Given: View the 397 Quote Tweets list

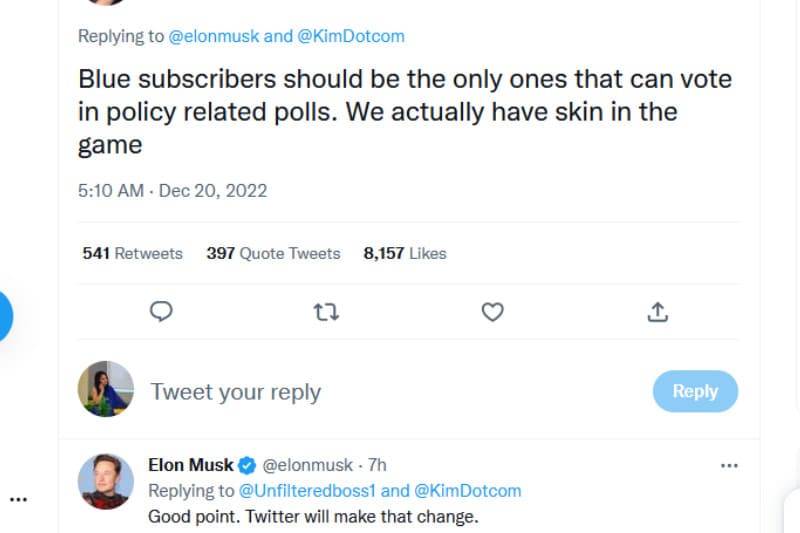Looking at the screenshot, I should coord(273,253).
